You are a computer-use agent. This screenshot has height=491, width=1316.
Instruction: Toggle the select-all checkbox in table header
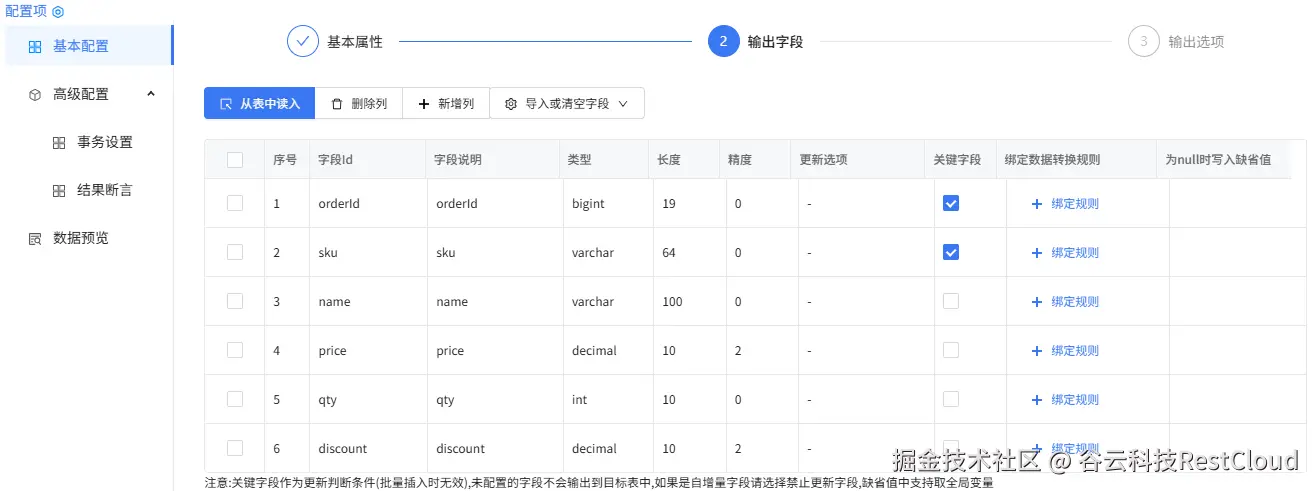point(235,160)
